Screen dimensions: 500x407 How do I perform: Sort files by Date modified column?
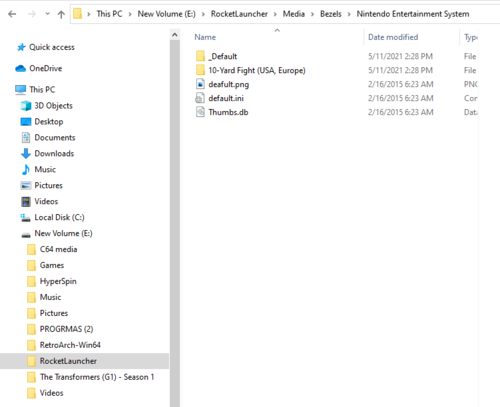click(x=393, y=37)
